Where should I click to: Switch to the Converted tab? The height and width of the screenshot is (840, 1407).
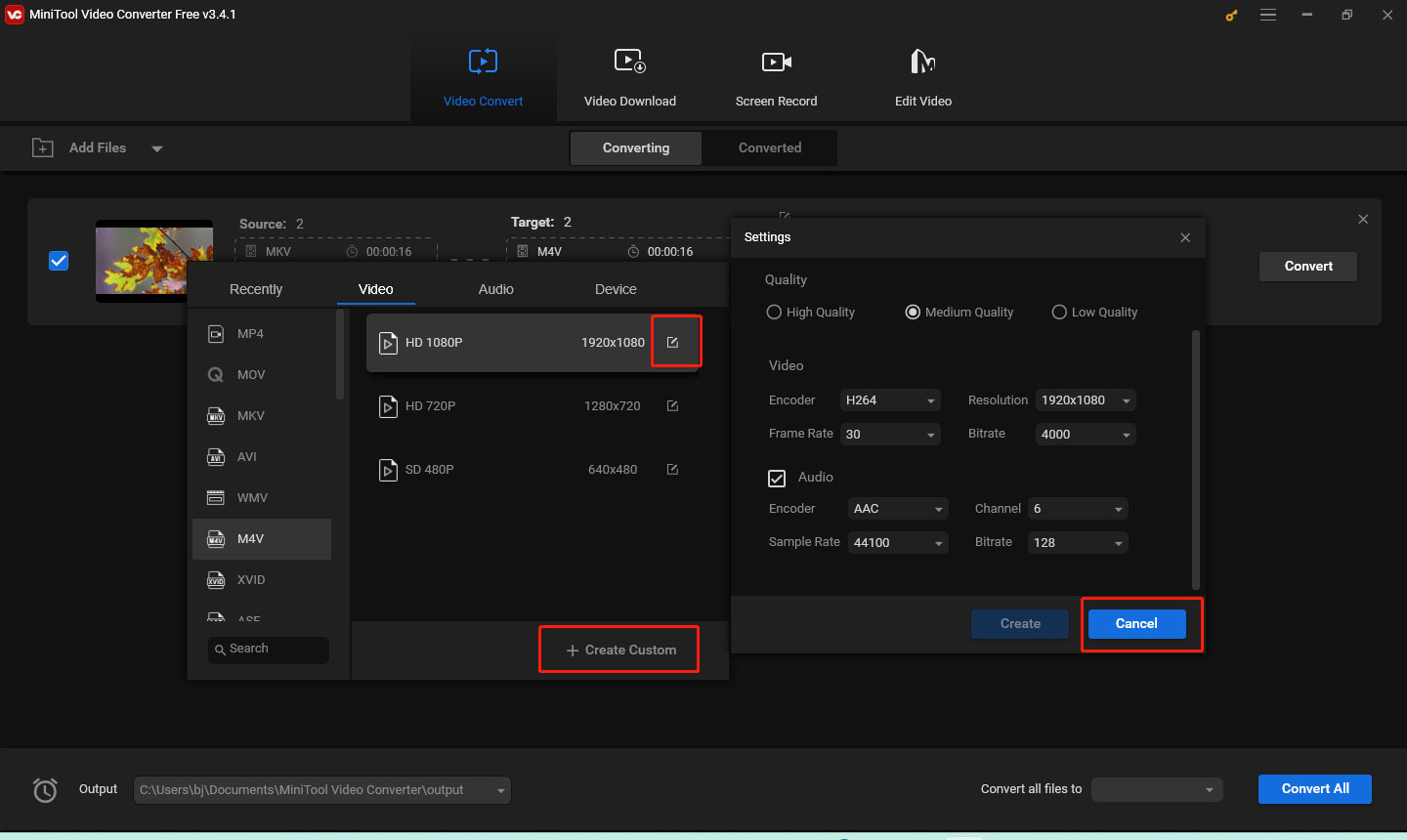(x=770, y=148)
